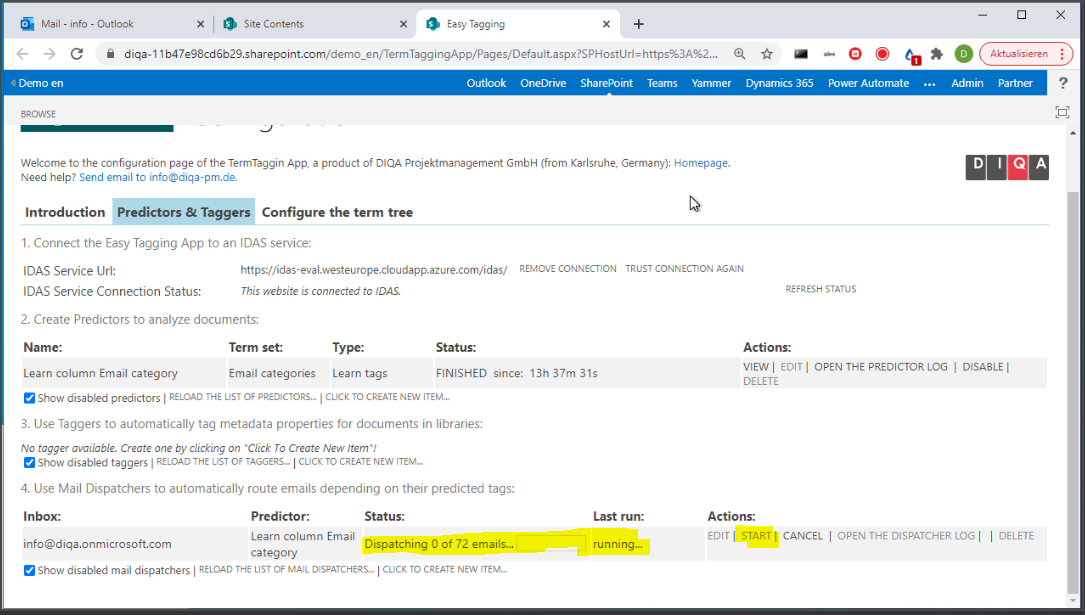Open the green D profile avatar
Screen dimensions: 1085x615
tap(963, 54)
